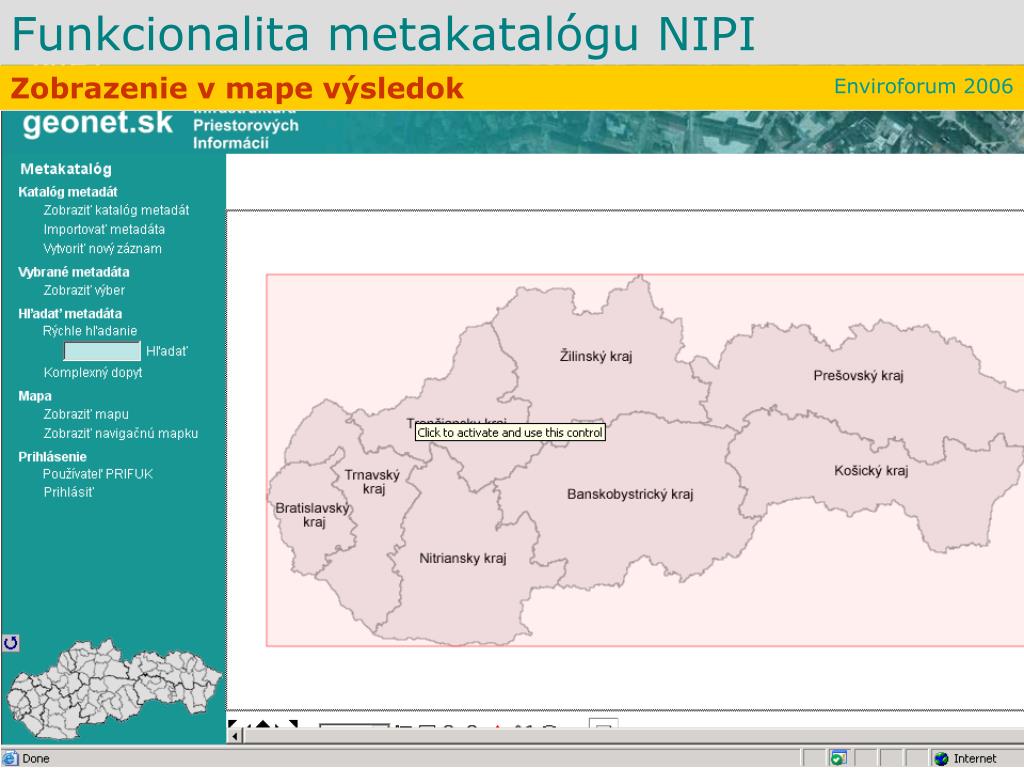Click the Prihlásenie section heading
The width and height of the screenshot is (1024, 768).
(x=52, y=457)
